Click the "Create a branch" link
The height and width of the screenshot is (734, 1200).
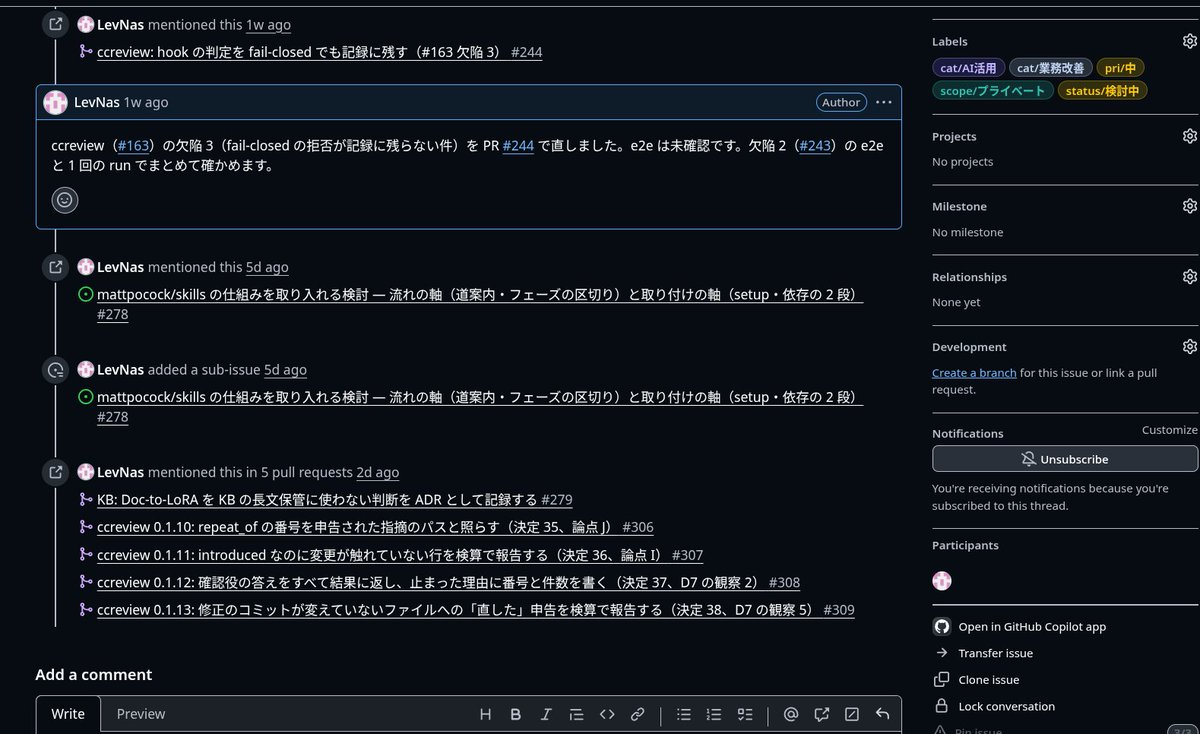974,373
